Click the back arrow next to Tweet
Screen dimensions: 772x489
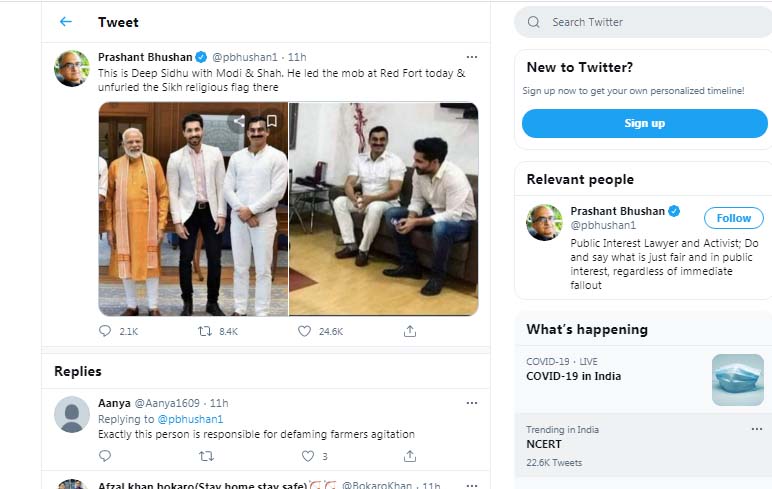(x=66, y=22)
